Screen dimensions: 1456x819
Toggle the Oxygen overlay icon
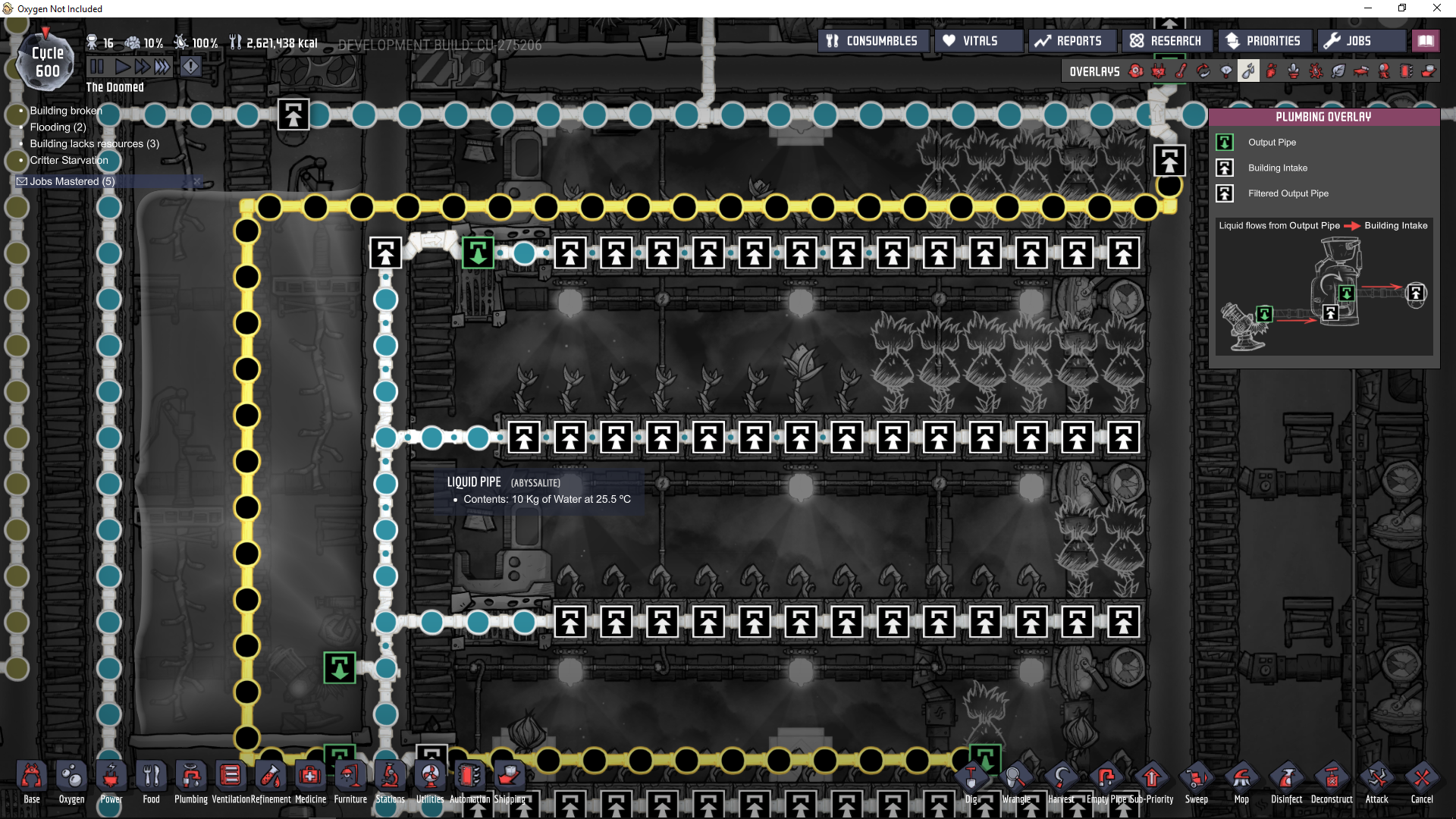click(1135, 71)
